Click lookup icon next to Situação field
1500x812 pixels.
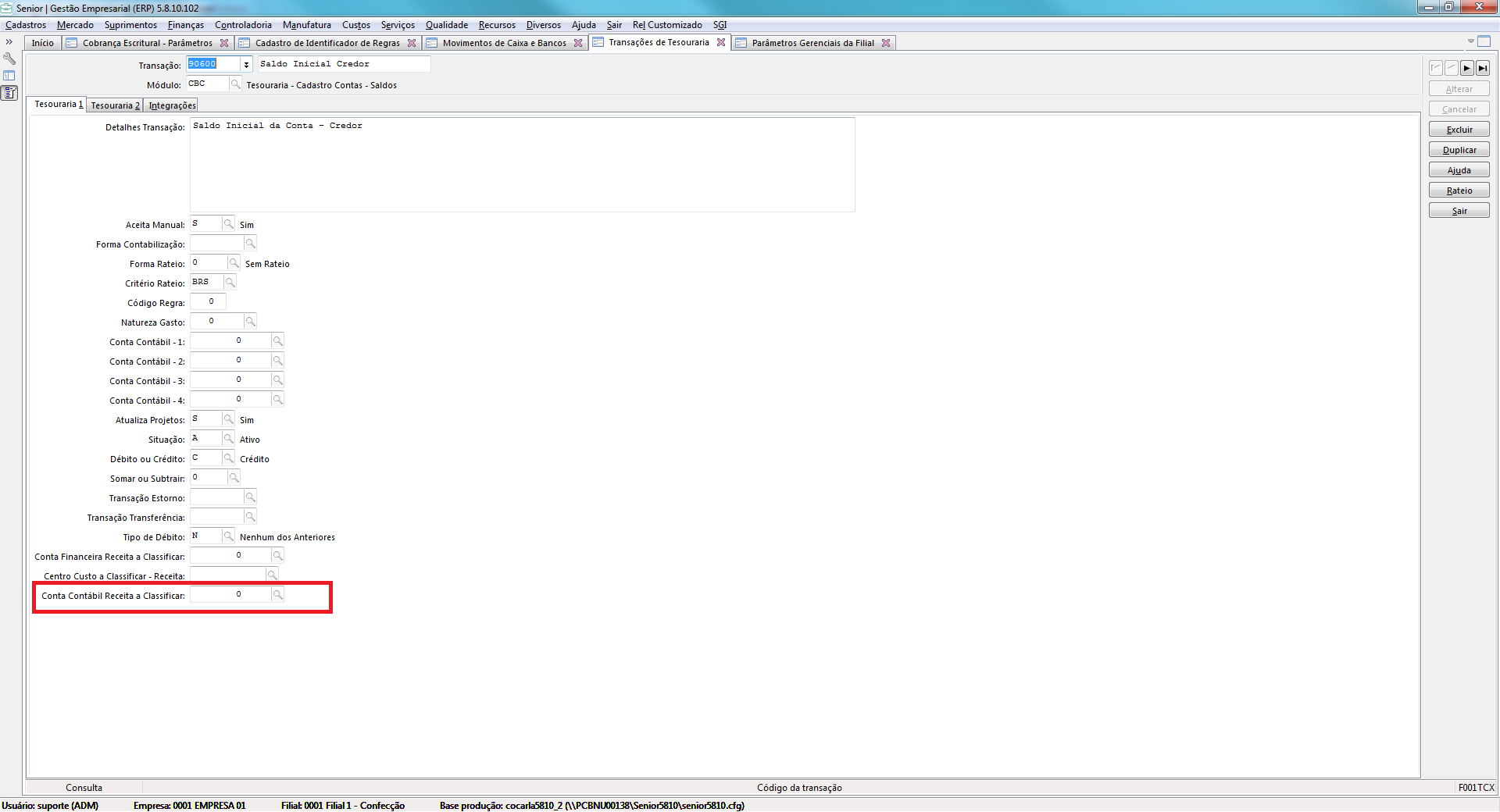(228, 439)
